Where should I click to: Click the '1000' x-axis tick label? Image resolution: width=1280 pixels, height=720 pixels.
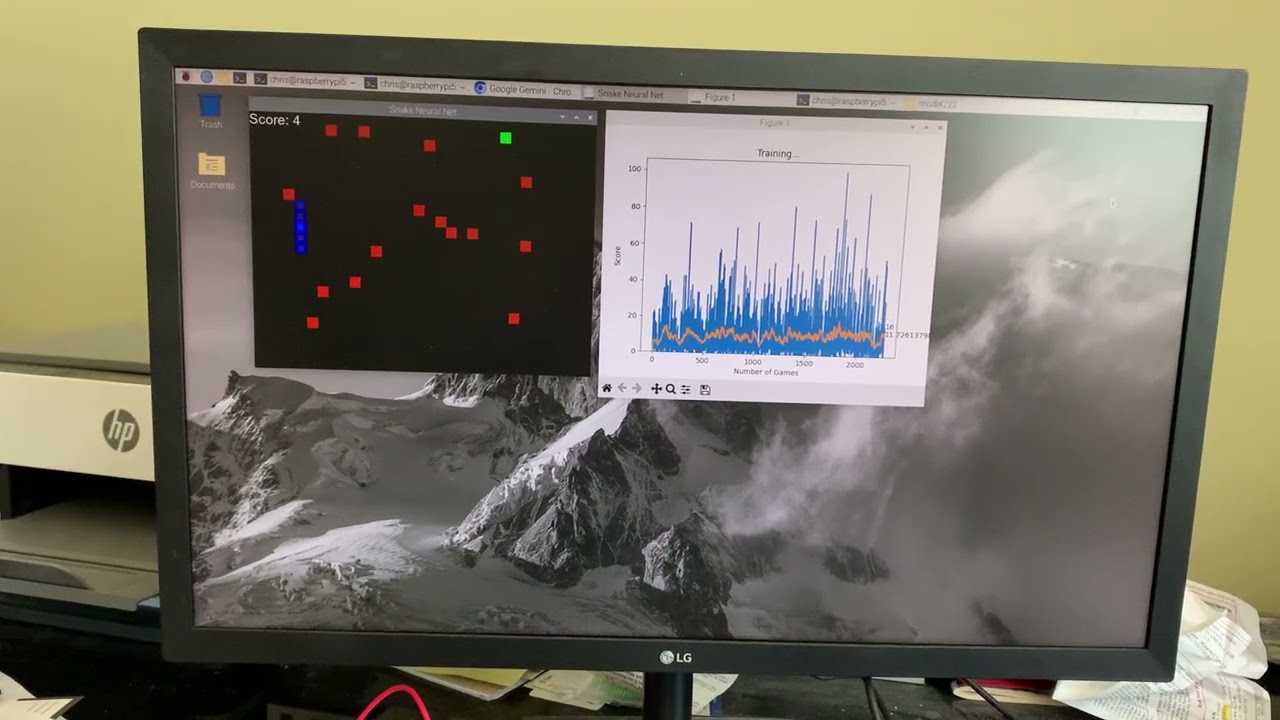pyautogui.click(x=753, y=361)
